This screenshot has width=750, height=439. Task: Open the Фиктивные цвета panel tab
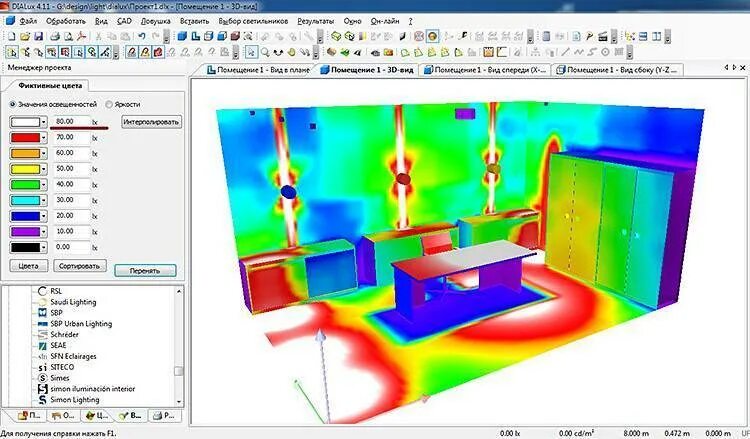tap(50, 86)
